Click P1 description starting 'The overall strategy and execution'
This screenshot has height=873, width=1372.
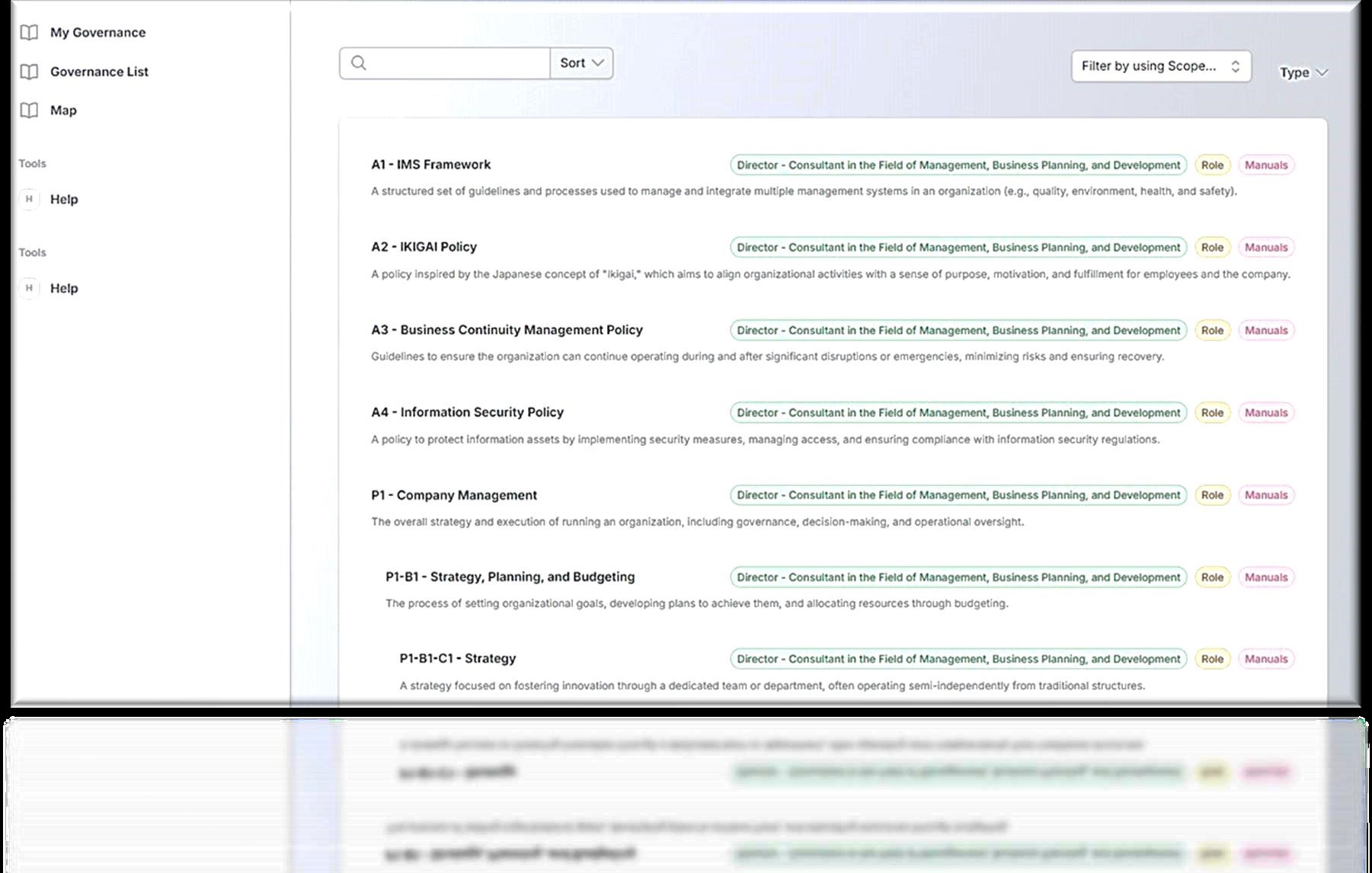point(697,522)
